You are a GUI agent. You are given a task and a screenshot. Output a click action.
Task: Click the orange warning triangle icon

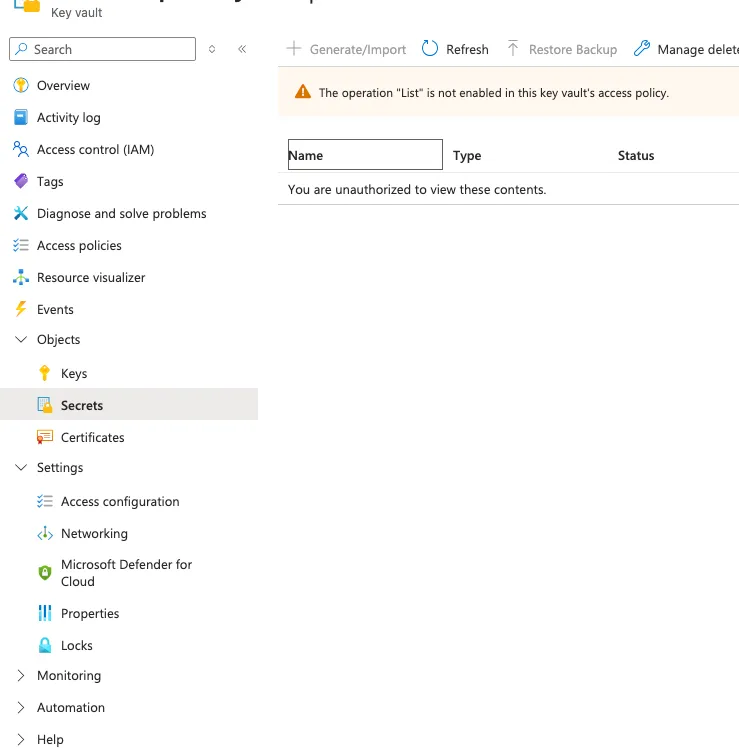(303, 92)
